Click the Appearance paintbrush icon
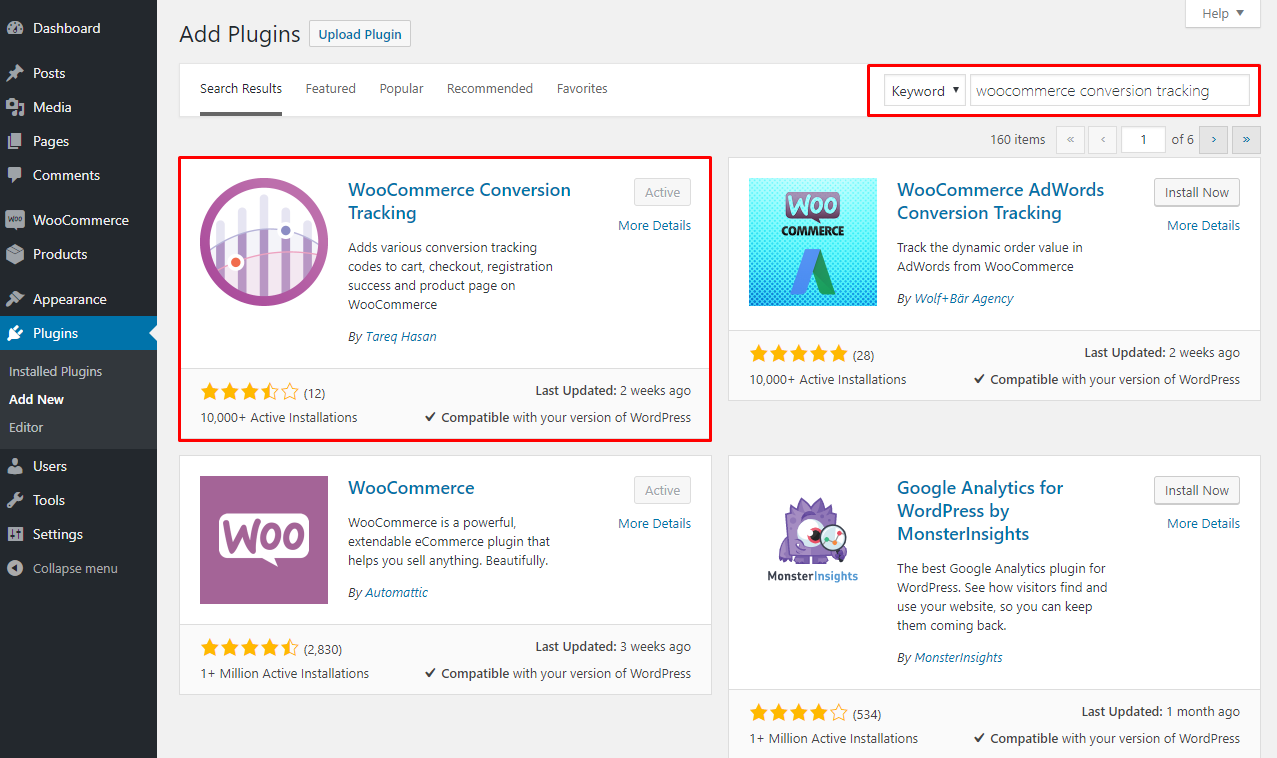 (x=15, y=299)
